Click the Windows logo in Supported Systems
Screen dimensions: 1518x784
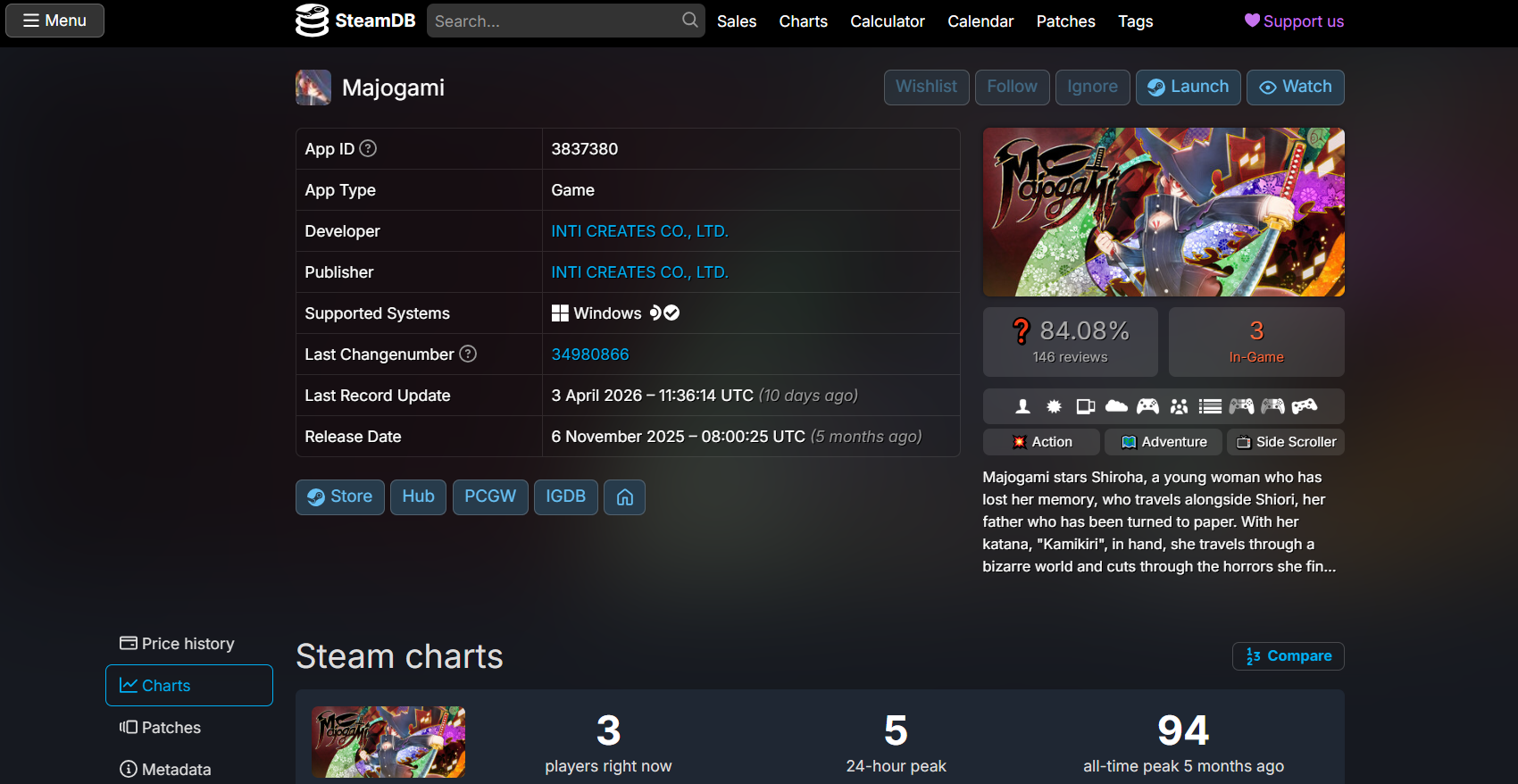560,313
